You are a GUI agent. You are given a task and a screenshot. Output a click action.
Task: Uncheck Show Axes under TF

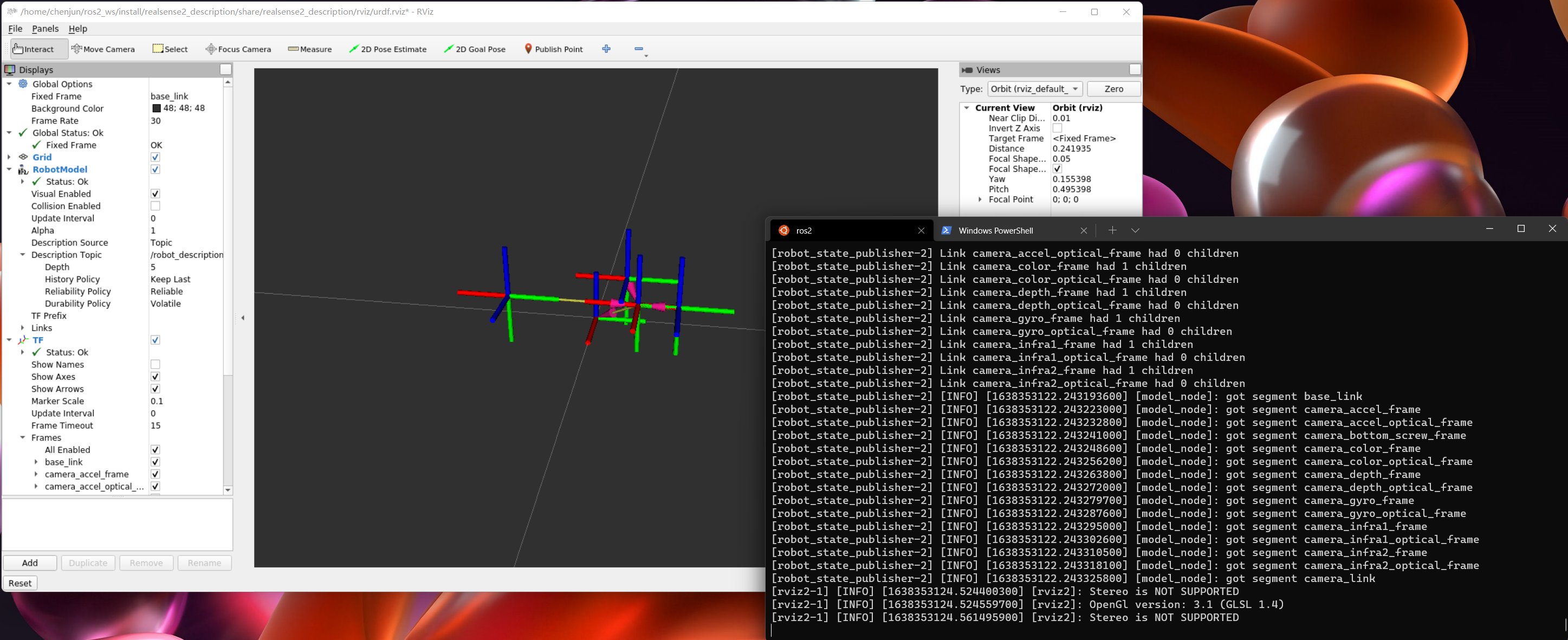pyautogui.click(x=156, y=376)
